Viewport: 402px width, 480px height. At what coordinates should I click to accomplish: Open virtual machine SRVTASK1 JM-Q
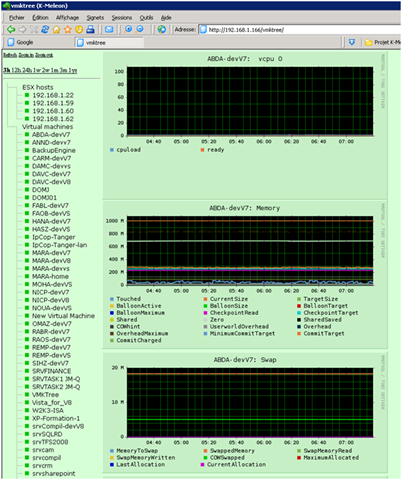point(56,379)
